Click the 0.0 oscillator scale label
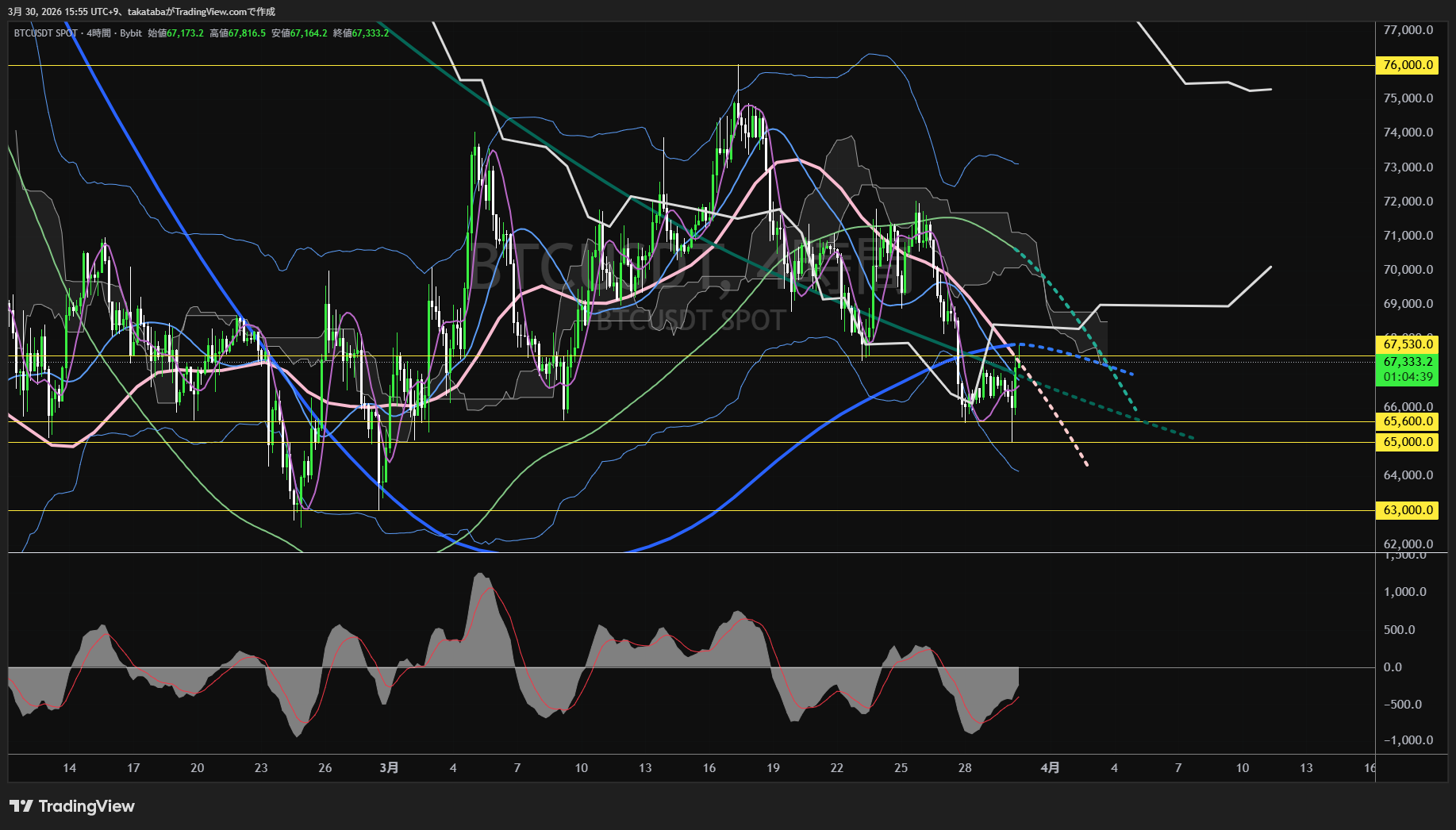 pos(1393,667)
